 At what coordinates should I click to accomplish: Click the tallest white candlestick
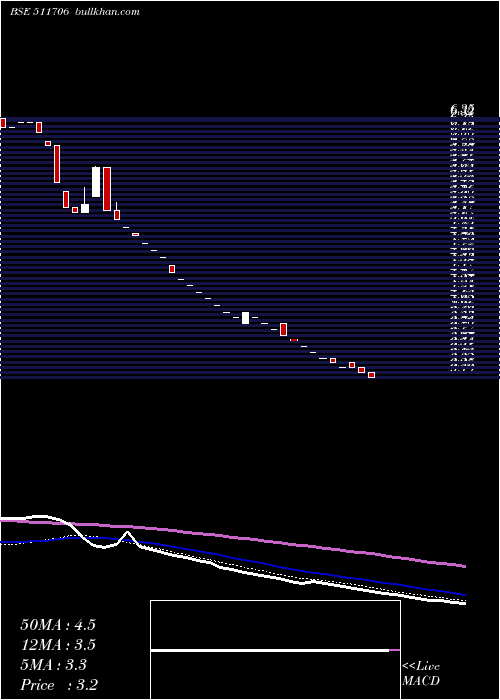(x=96, y=182)
